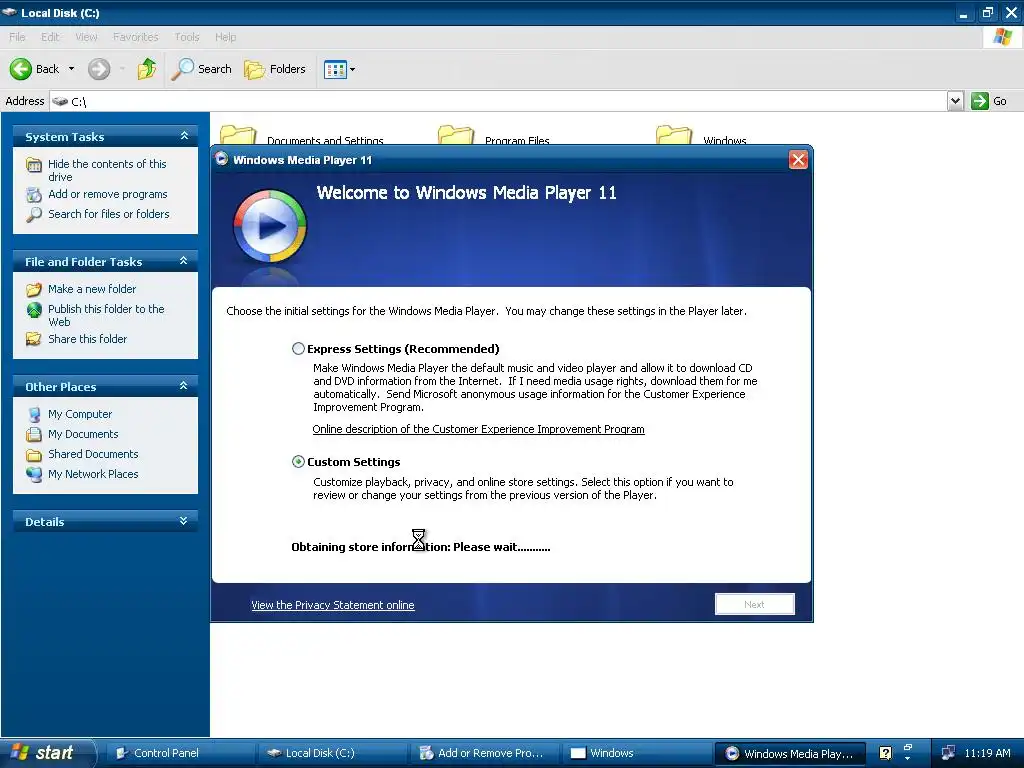Click the Up folder icon in toolbar
Viewport: 1024px width, 768px height.
pyautogui.click(x=147, y=69)
